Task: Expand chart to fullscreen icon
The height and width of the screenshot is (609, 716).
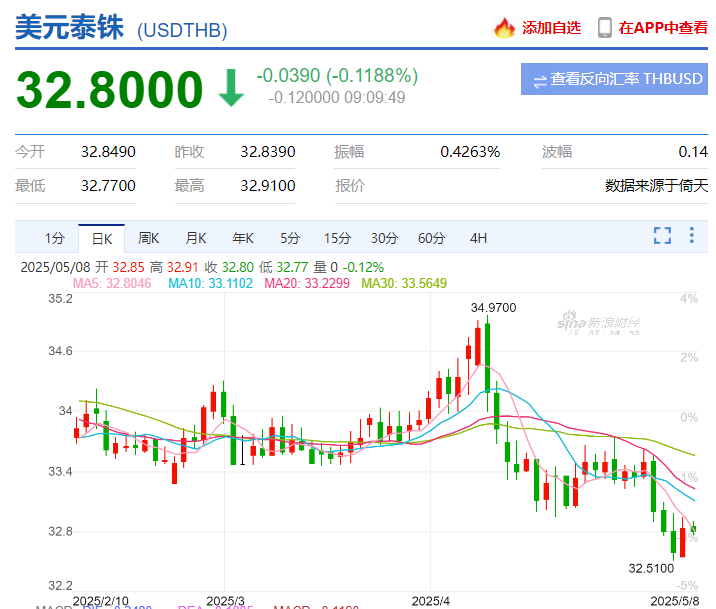Action: click(x=662, y=236)
